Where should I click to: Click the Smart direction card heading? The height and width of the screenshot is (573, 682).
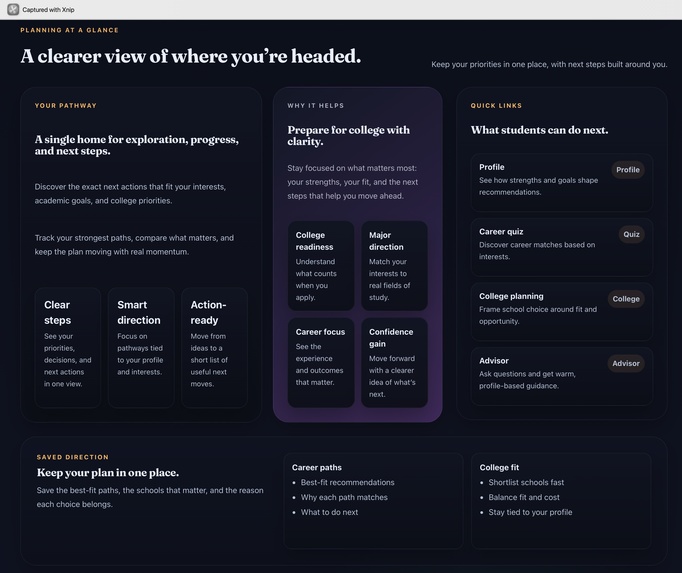139,312
